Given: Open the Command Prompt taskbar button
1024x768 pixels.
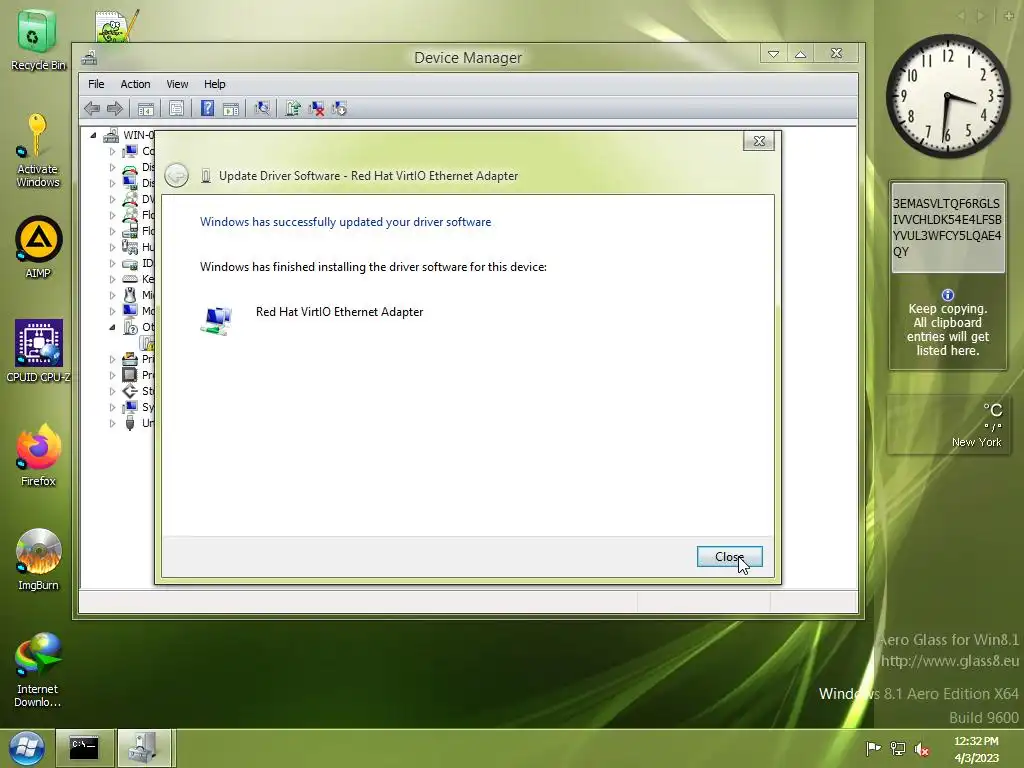Looking at the screenshot, I should (84, 748).
